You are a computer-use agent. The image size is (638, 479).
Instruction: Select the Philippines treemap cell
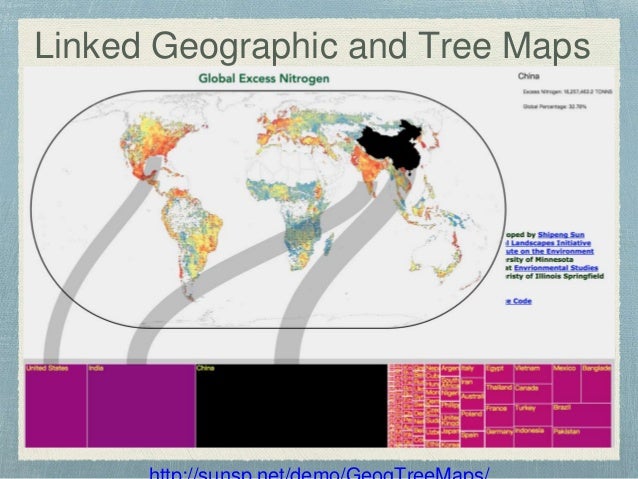450,407
